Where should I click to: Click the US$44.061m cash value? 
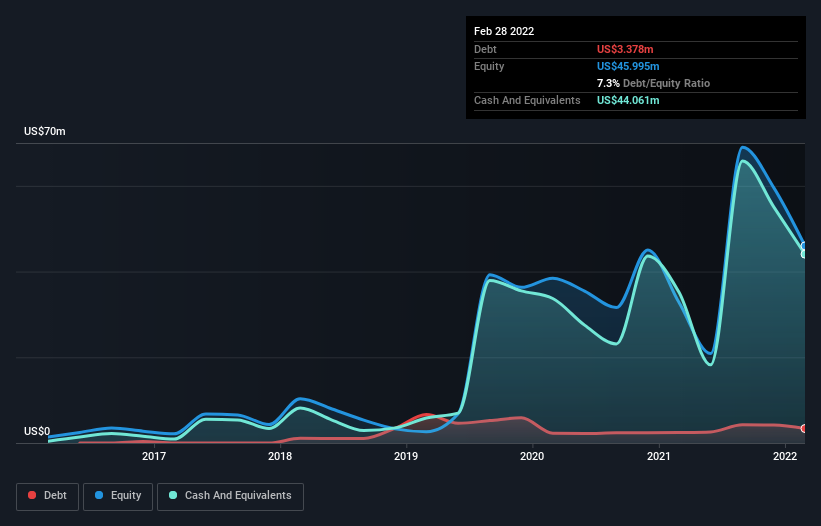pos(628,100)
